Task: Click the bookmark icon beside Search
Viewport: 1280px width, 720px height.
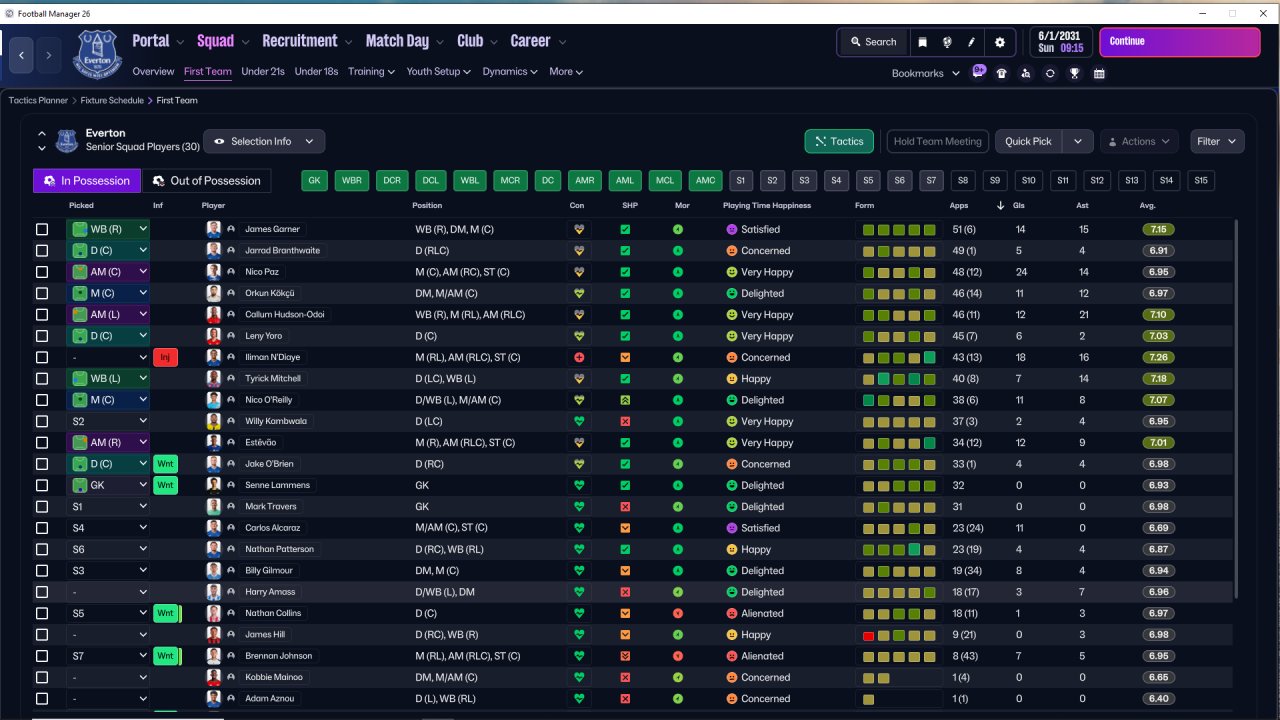Action: pos(922,42)
